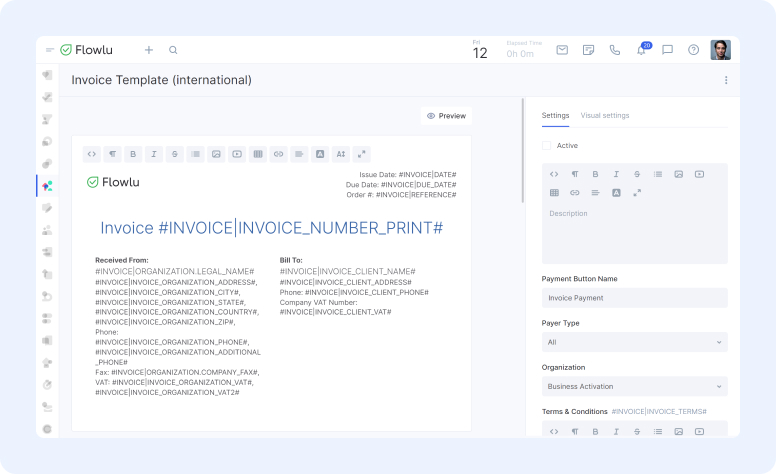Switch to the Settings tab
The image size is (776, 474).
click(x=555, y=115)
